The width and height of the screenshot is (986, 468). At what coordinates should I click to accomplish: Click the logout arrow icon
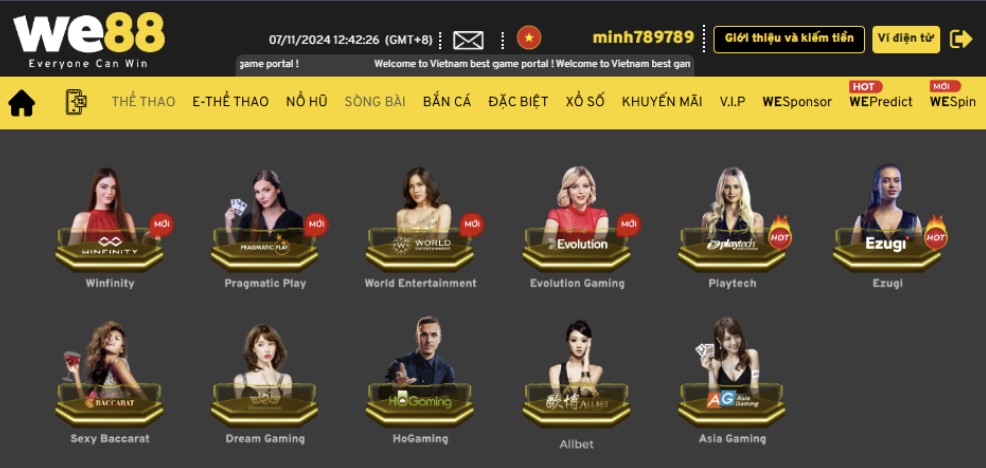click(x=961, y=39)
